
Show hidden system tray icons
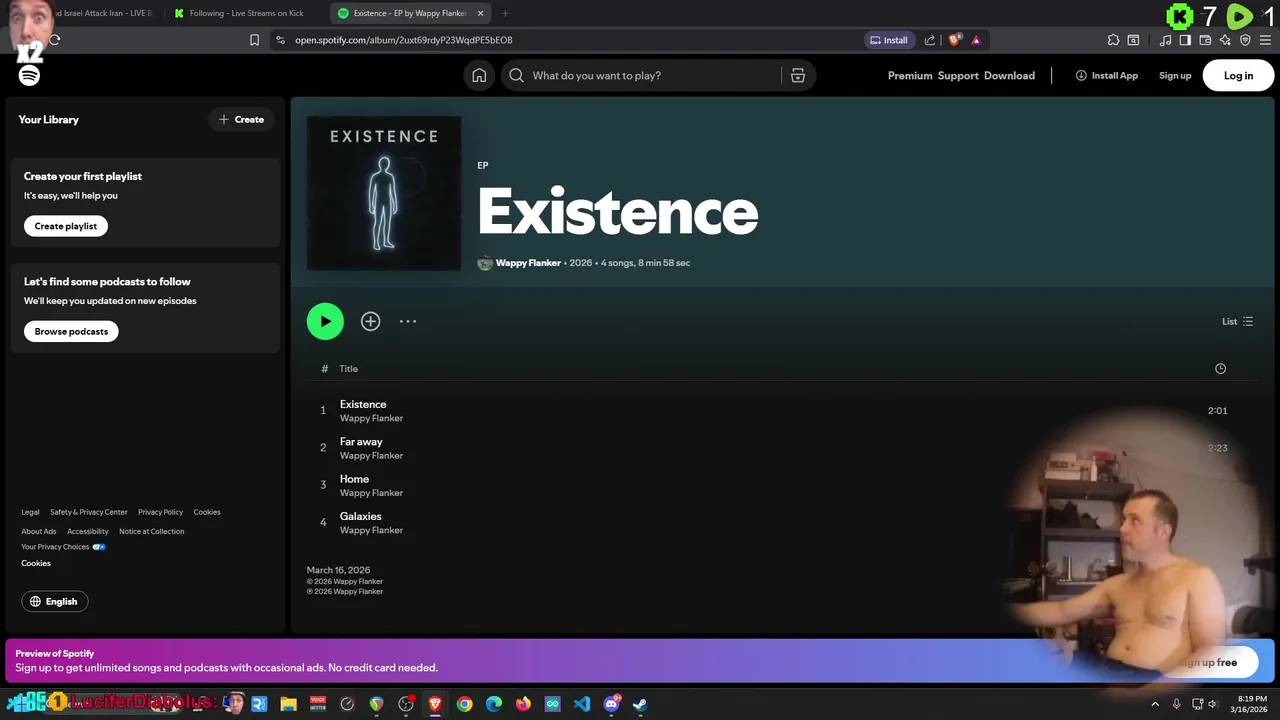(x=1155, y=704)
